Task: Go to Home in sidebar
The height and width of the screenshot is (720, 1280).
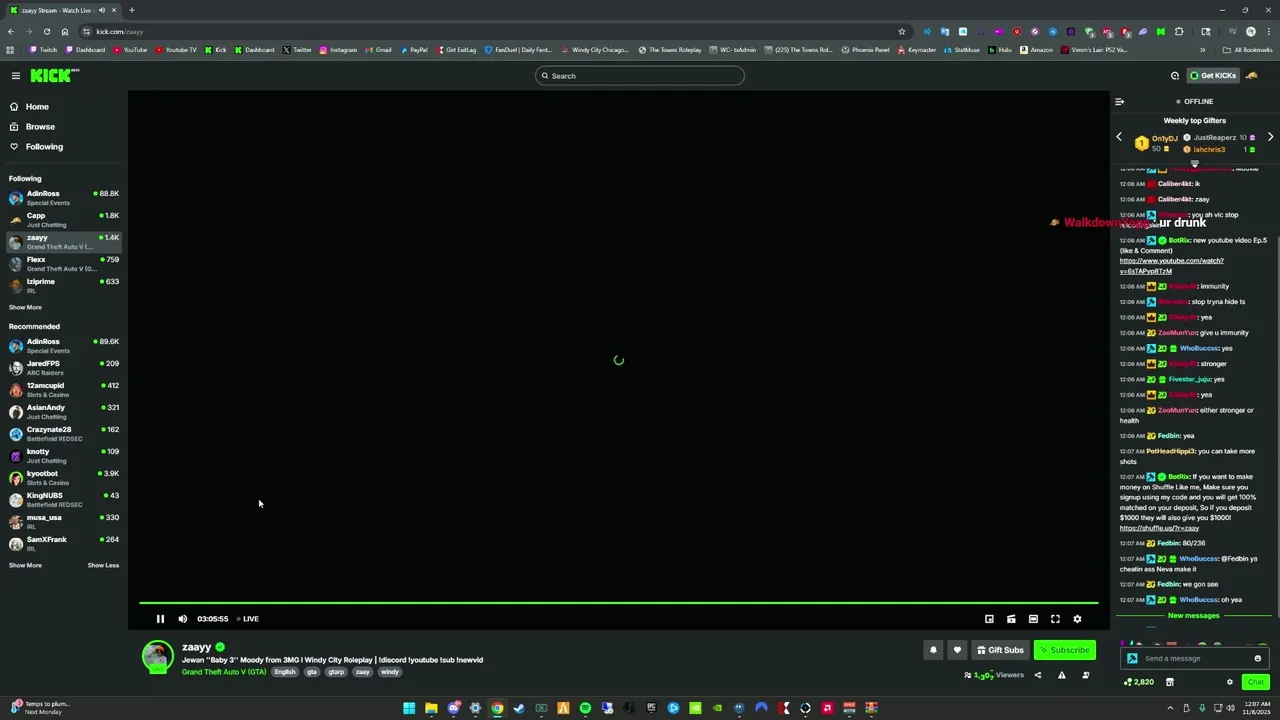Action: coord(64,107)
